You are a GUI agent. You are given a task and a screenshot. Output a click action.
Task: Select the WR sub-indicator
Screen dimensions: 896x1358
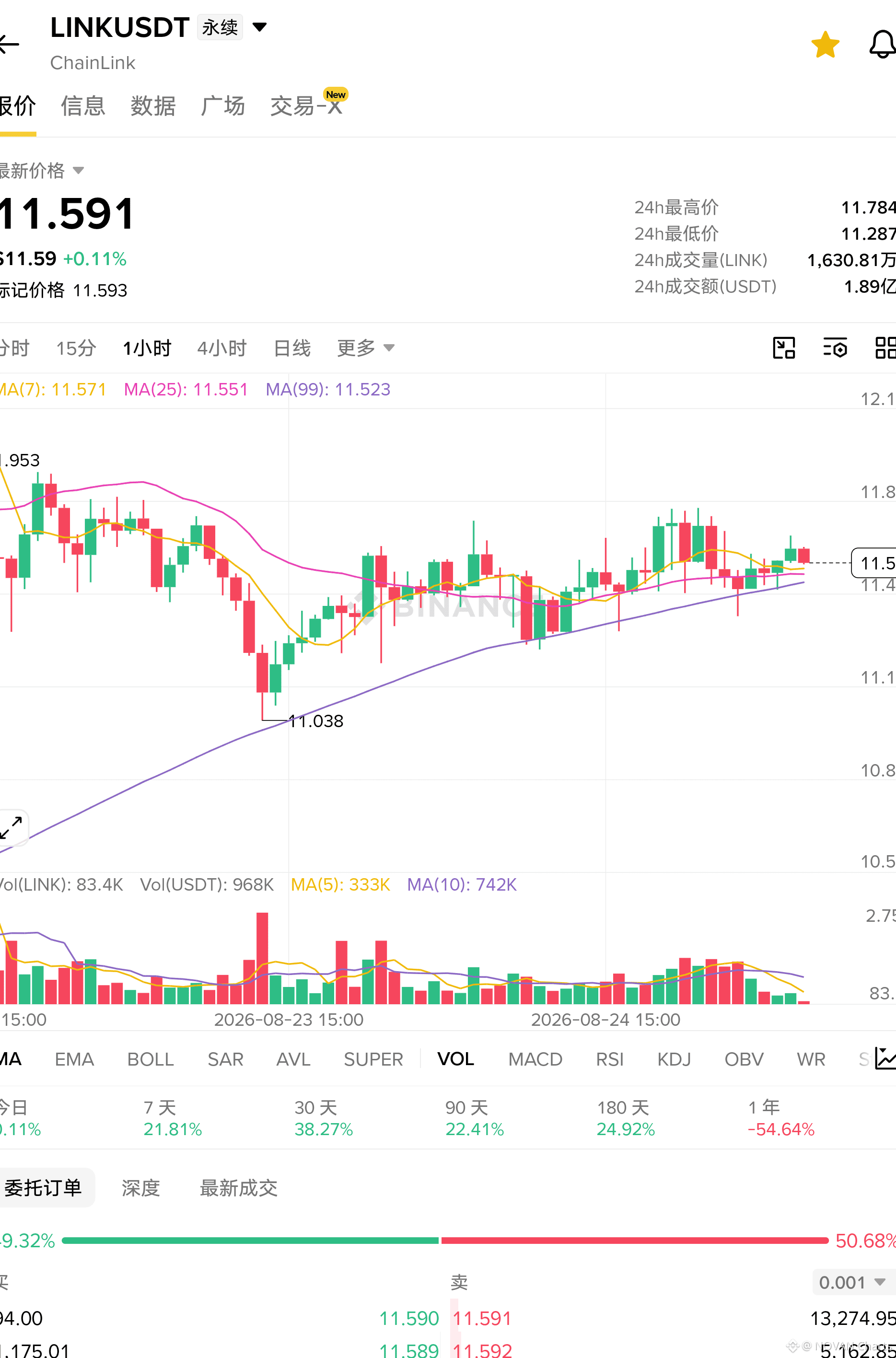click(x=811, y=1059)
